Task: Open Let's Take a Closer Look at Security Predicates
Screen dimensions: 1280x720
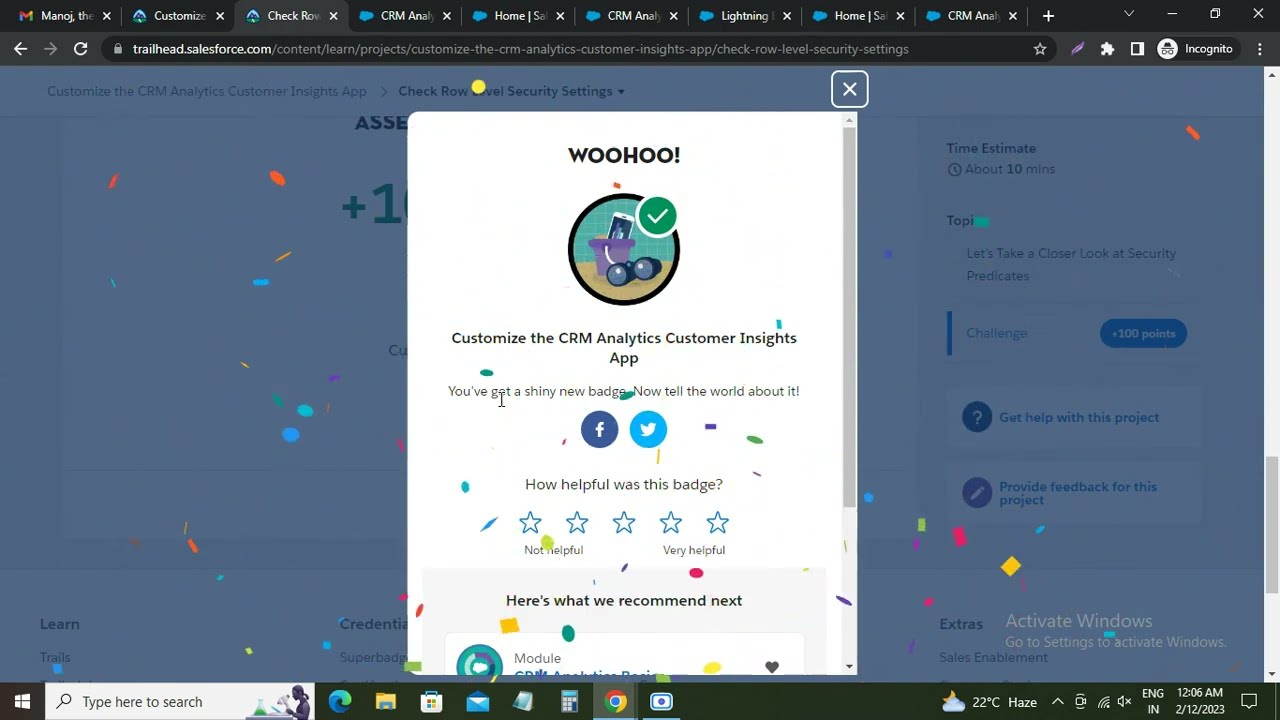Action: (x=1071, y=264)
